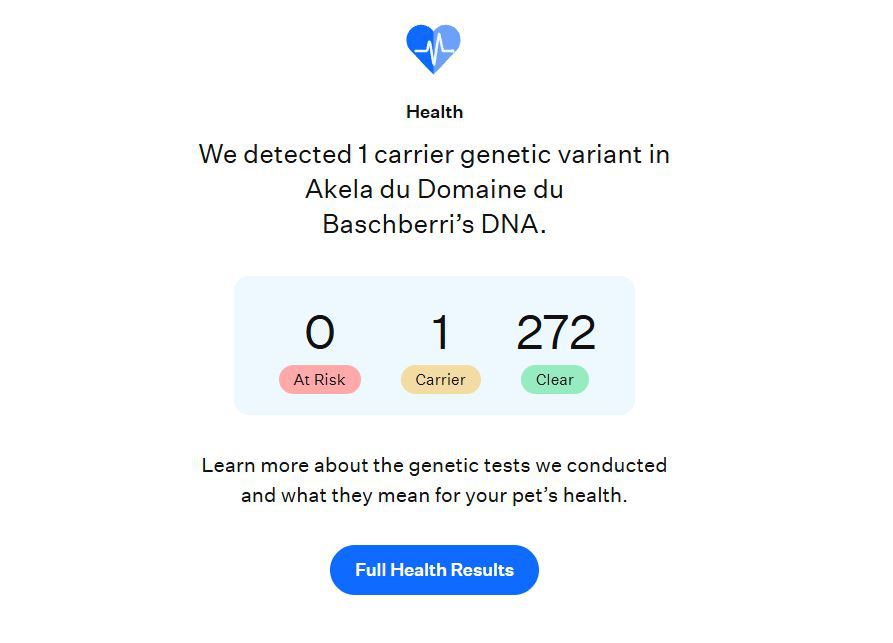893x643 pixels.
Task: Click the 'Akela du Domaine du' name line
Action: [435, 189]
